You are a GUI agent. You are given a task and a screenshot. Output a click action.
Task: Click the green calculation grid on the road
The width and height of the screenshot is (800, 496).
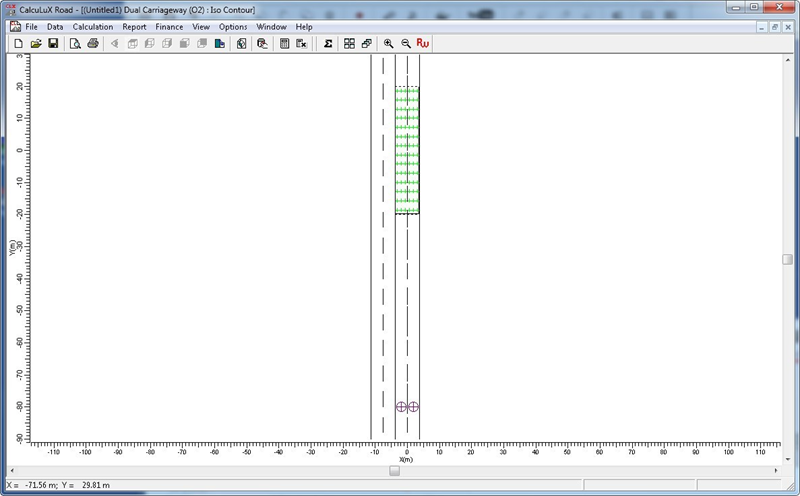coord(407,150)
